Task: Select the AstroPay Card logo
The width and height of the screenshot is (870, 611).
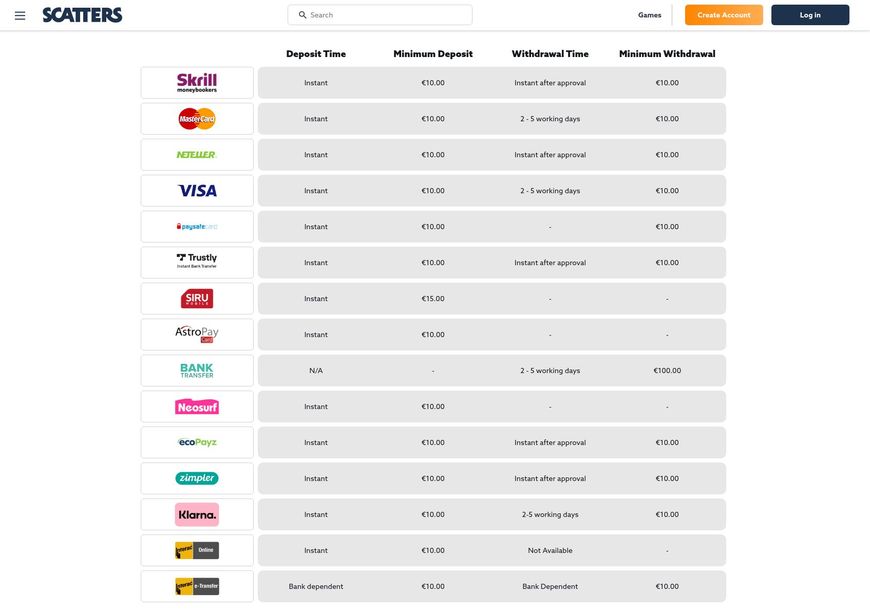Action: (x=197, y=334)
